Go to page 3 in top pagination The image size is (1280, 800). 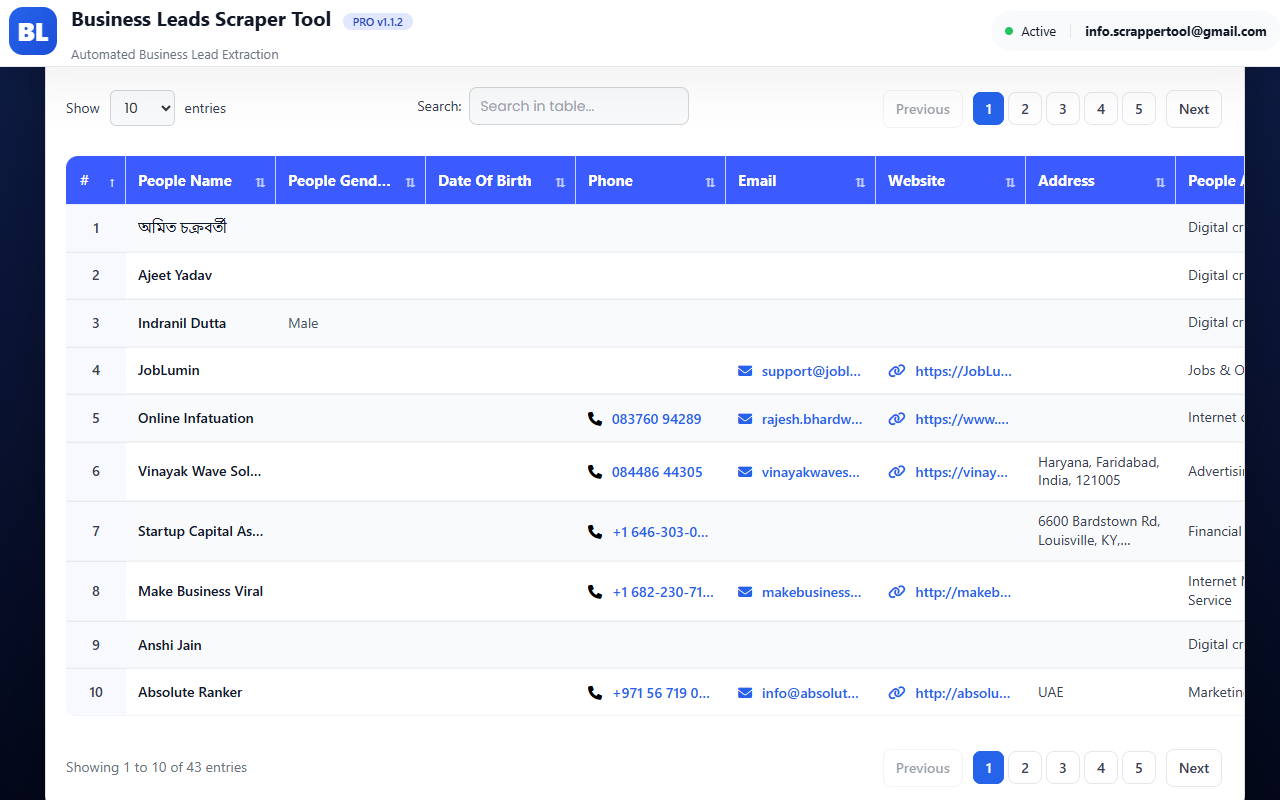coord(1063,109)
